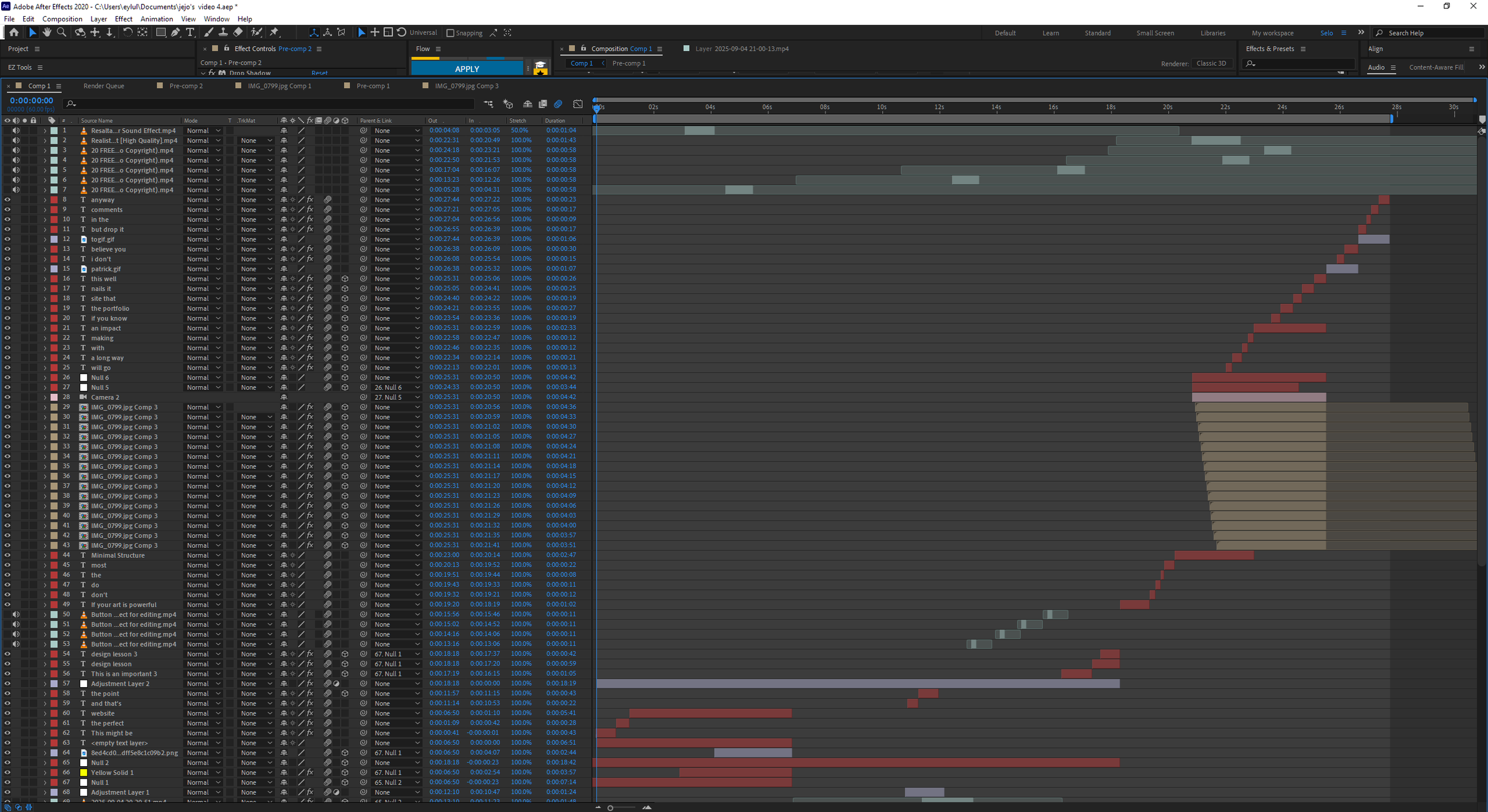Open blend Mode dropdown for 'comments' layer
The height and width of the screenshot is (812, 1488).
[203, 210]
